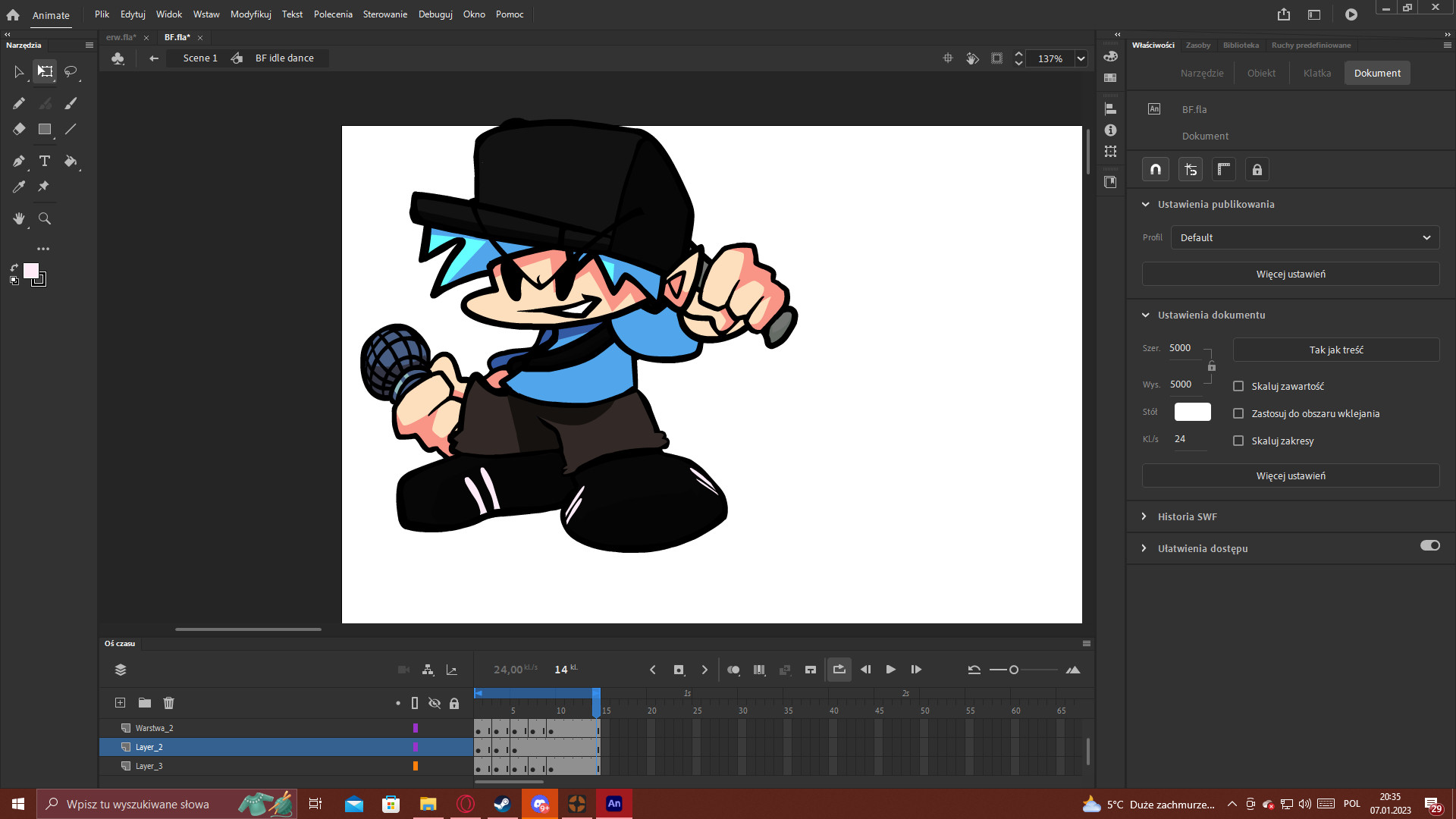Select the Hand tool
The image size is (1456, 819).
coord(19,218)
